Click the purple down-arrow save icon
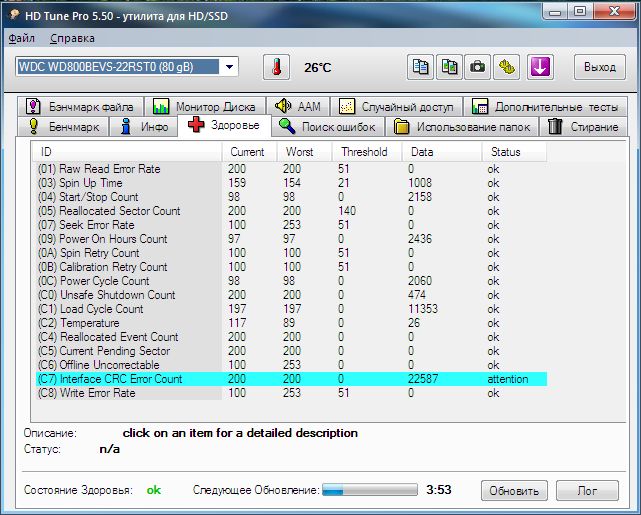This screenshot has width=641, height=515. (540, 67)
